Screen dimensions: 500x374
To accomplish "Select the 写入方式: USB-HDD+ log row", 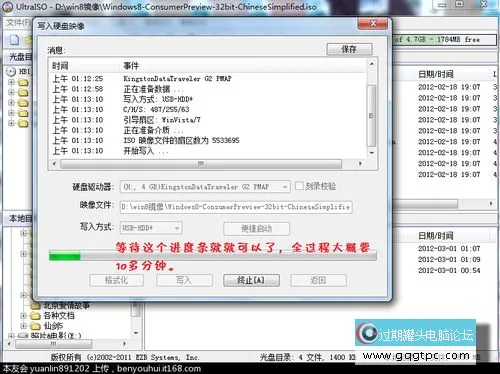I will click(208, 99).
